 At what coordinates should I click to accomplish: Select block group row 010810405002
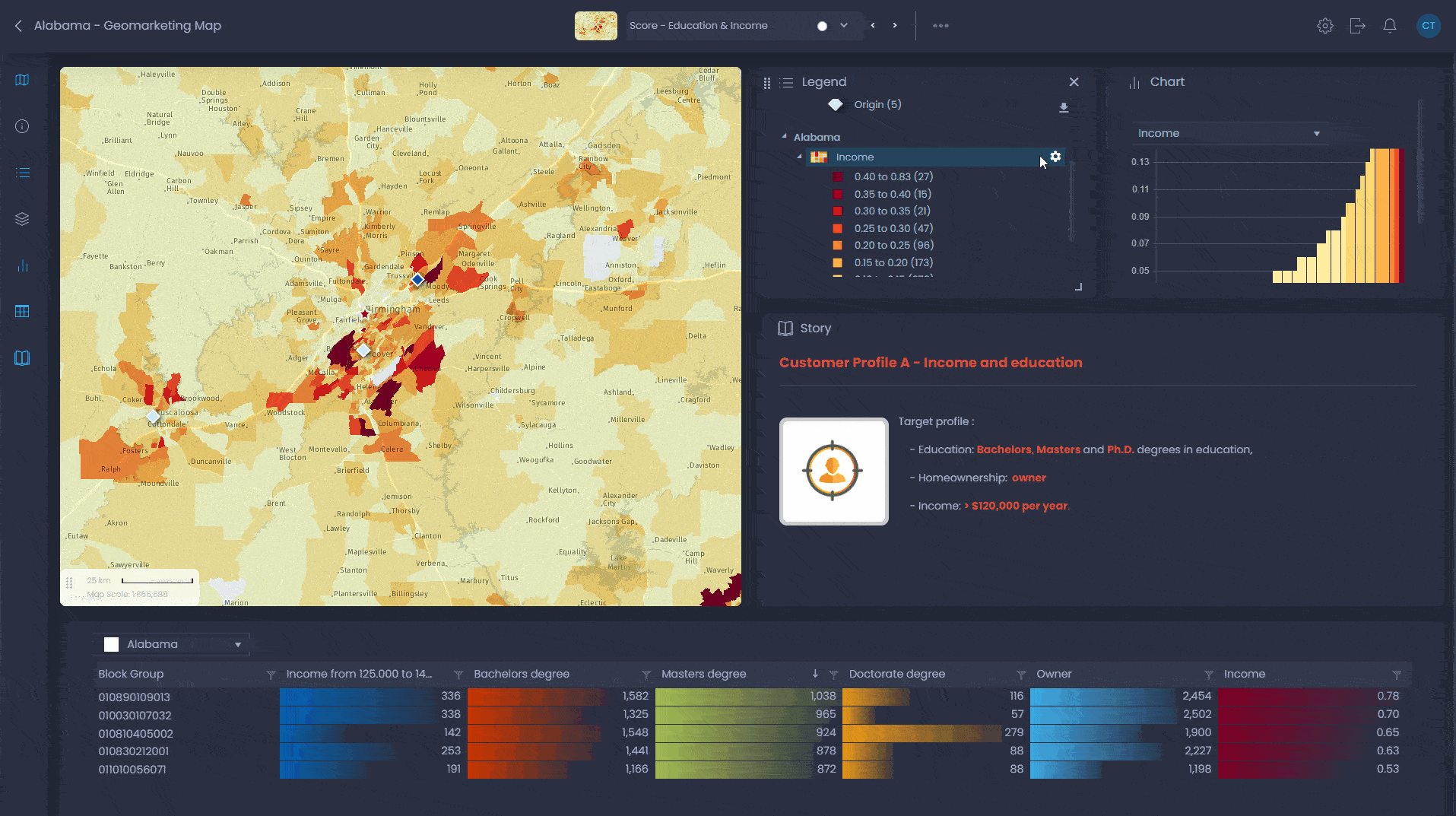click(135, 733)
